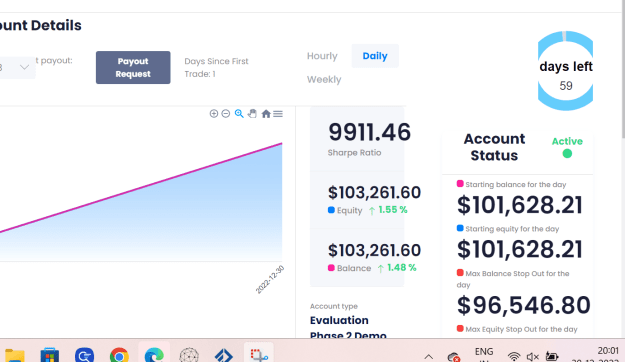Click the Balance 1.48 % change value
Screen dimensions: 625x362
(402, 268)
